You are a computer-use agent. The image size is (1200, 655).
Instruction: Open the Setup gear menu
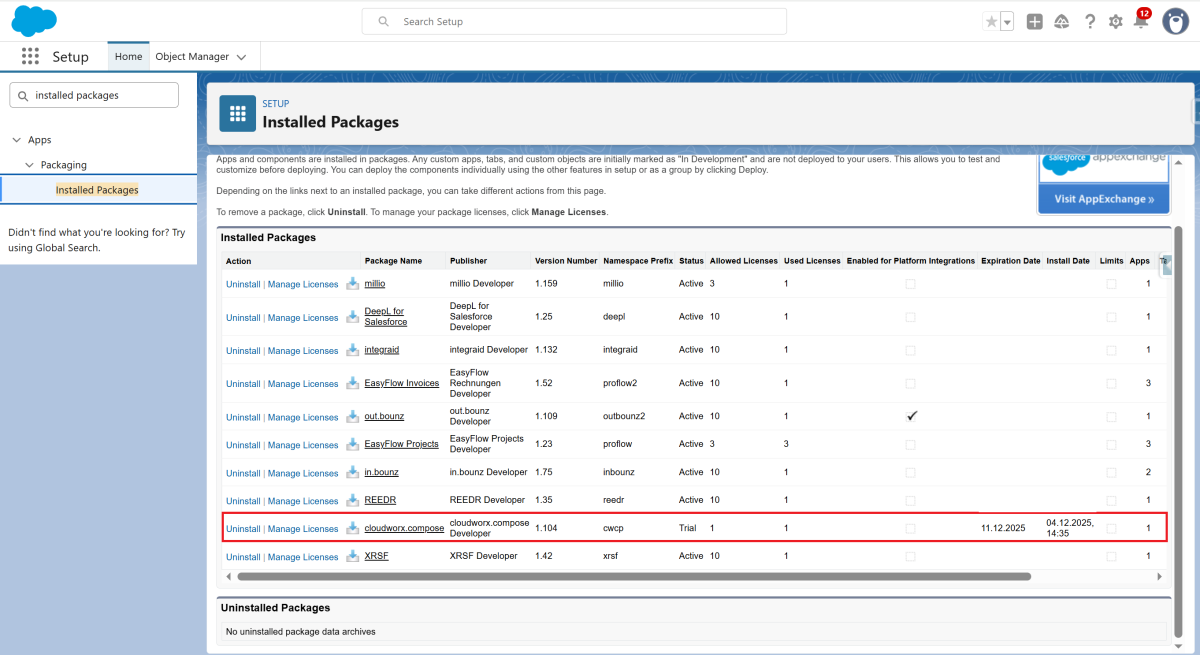(x=1116, y=21)
